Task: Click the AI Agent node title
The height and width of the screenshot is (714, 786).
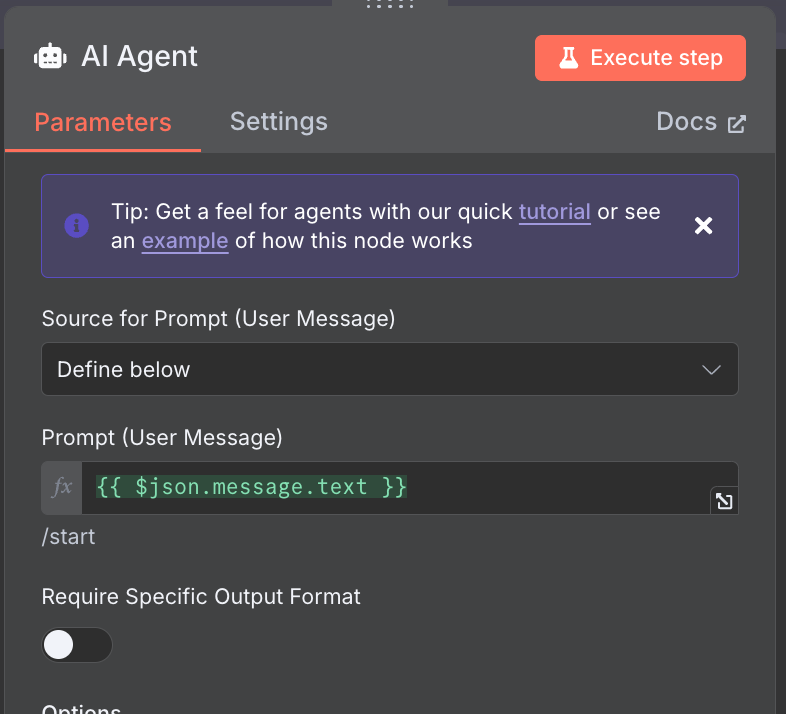Action: click(x=140, y=57)
